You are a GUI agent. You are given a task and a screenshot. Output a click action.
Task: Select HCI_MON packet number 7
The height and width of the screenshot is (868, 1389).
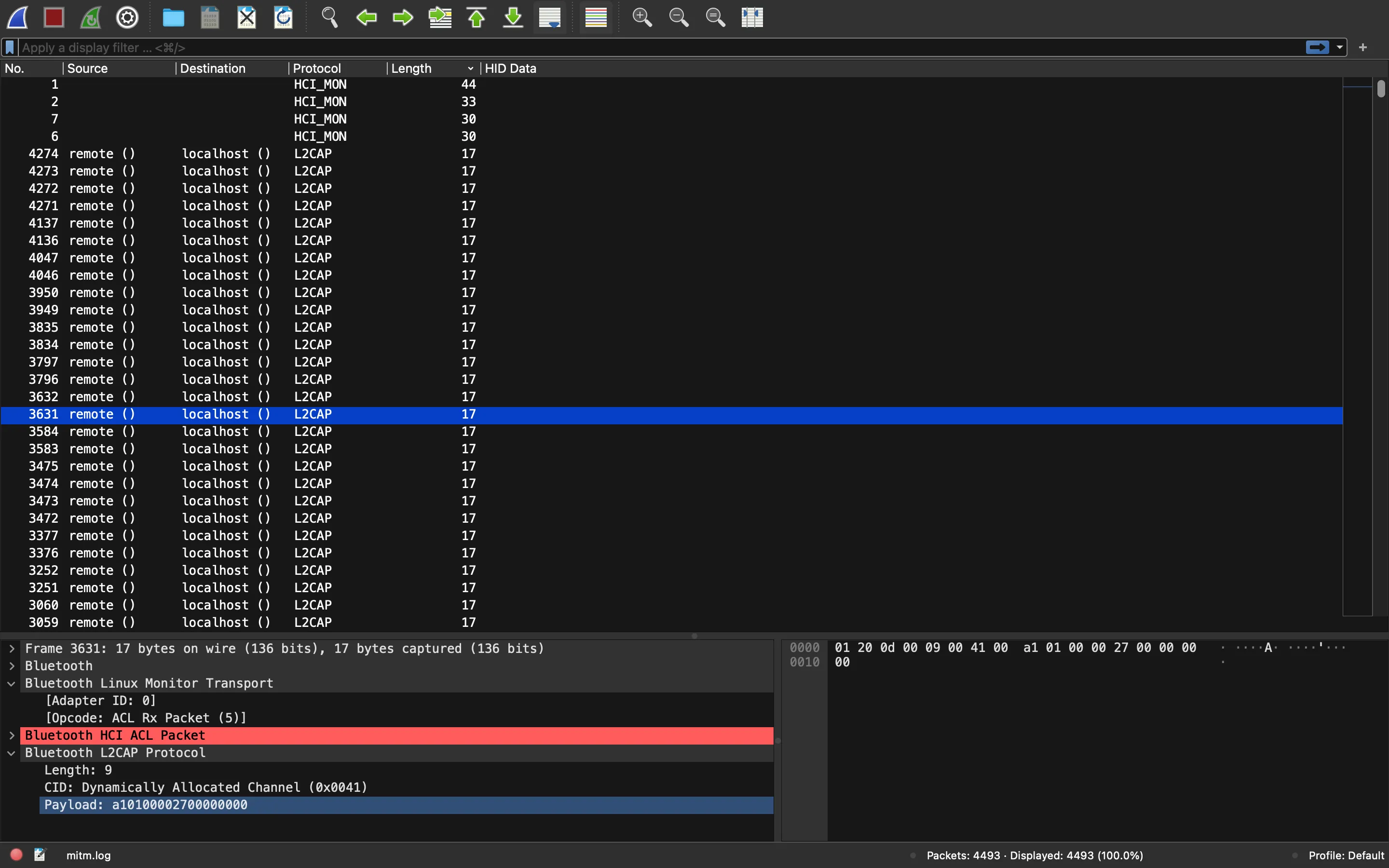point(671,120)
